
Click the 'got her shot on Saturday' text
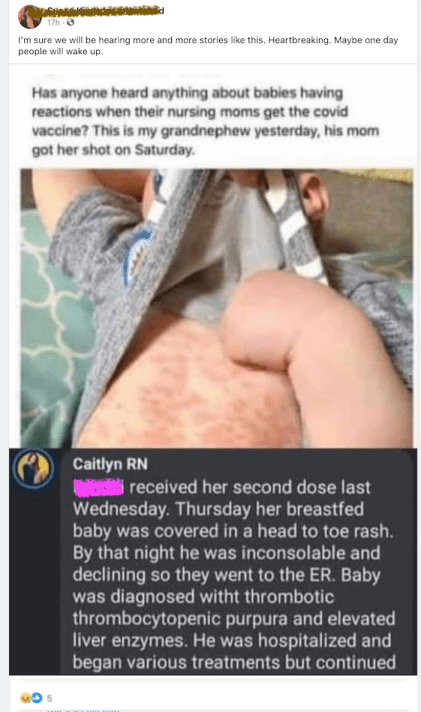pos(113,149)
